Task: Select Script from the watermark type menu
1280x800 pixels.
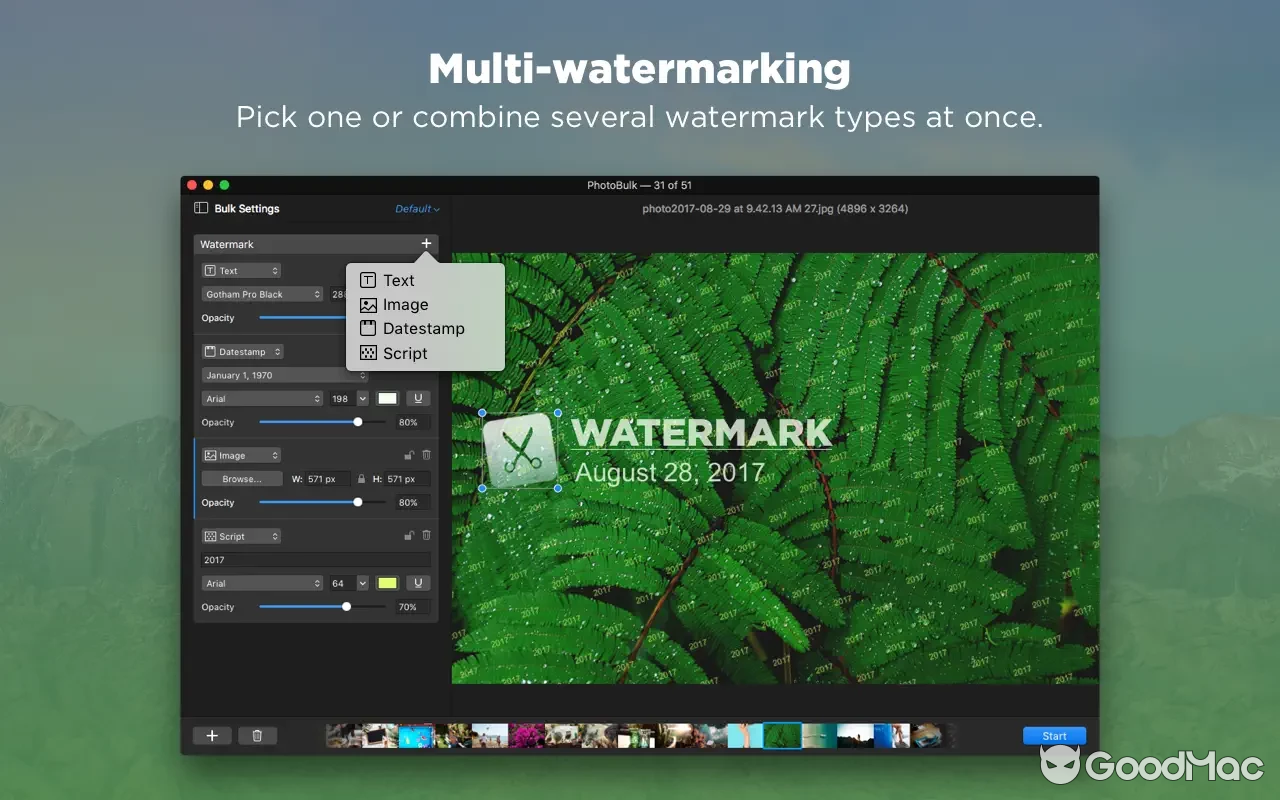Action: [403, 352]
